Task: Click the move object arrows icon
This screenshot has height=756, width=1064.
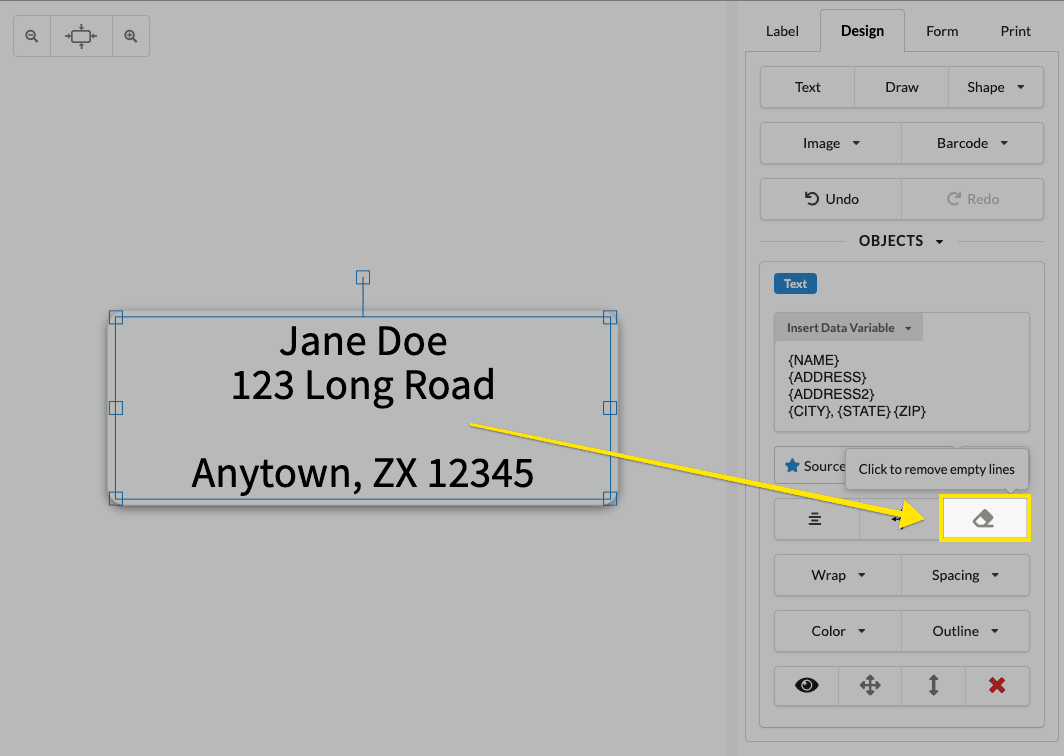Action: pos(869,685)
